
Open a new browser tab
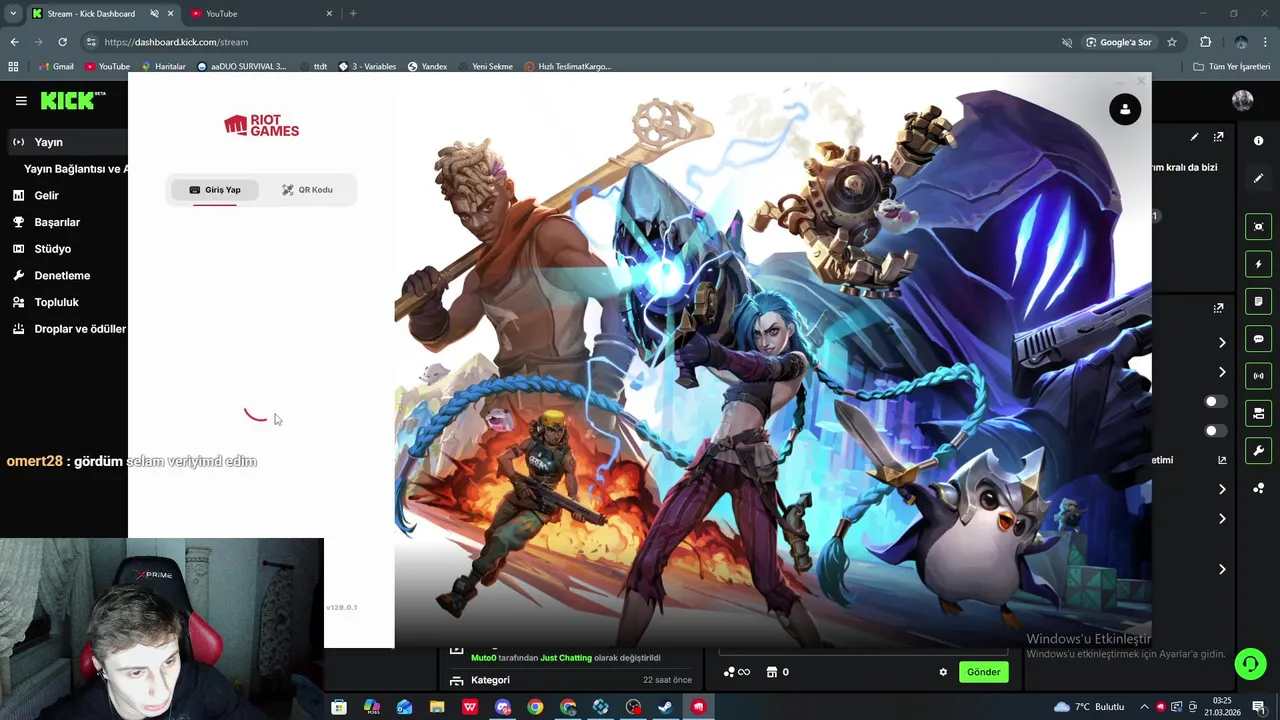(353, 14)
